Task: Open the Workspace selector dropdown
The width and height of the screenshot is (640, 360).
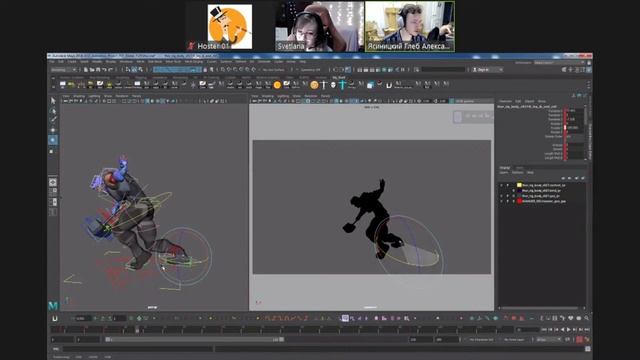Action: point(559,62)
